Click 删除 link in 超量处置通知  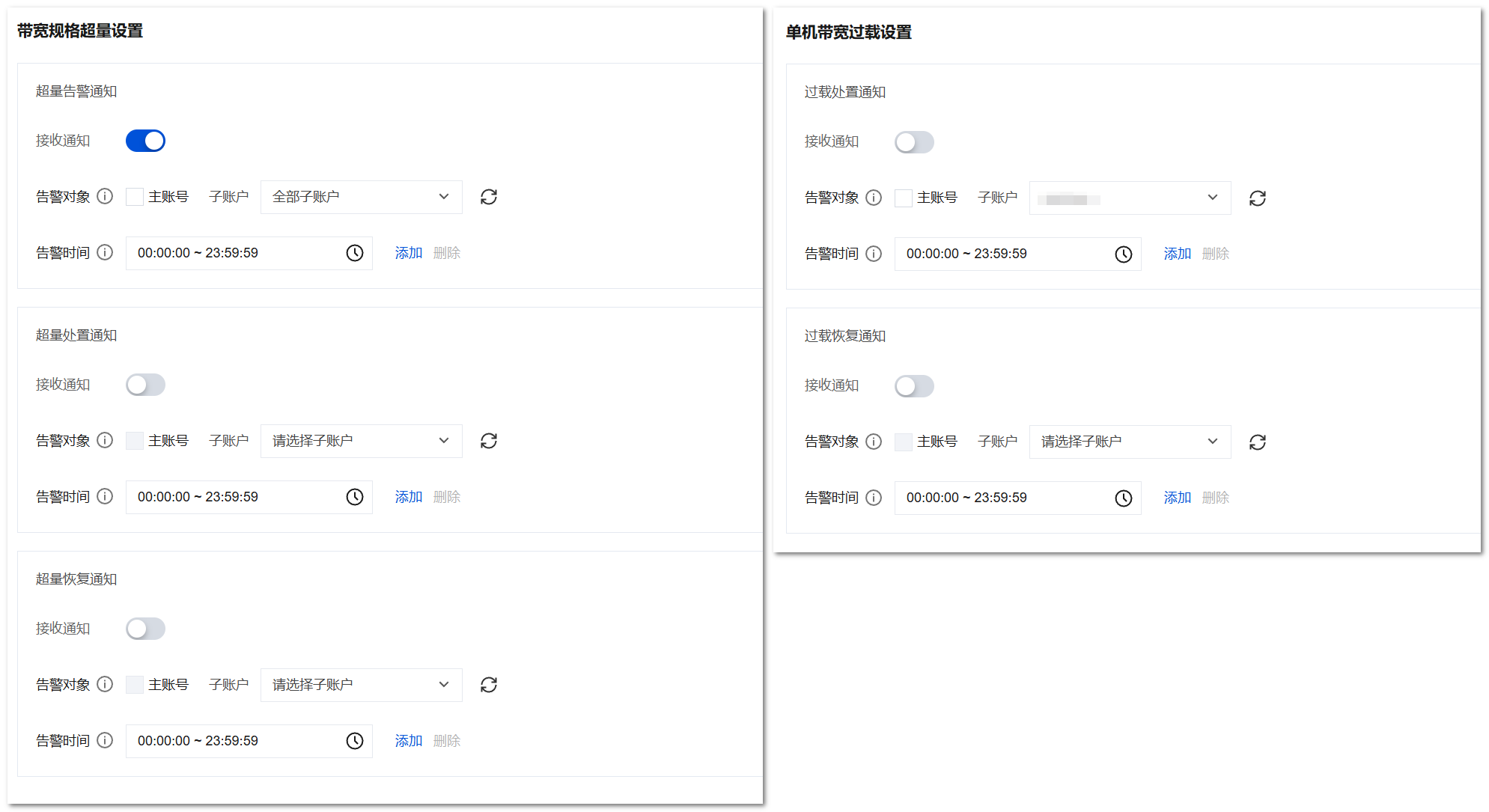click(x=447, y=497)
